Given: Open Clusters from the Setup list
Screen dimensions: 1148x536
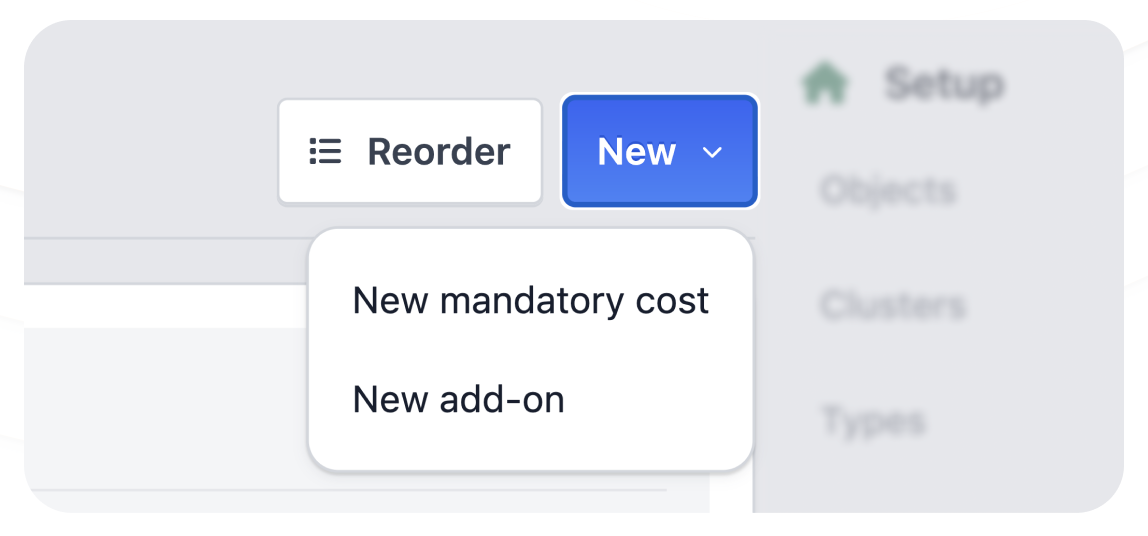Looking at the screenshot, I should tap(893, 305).
